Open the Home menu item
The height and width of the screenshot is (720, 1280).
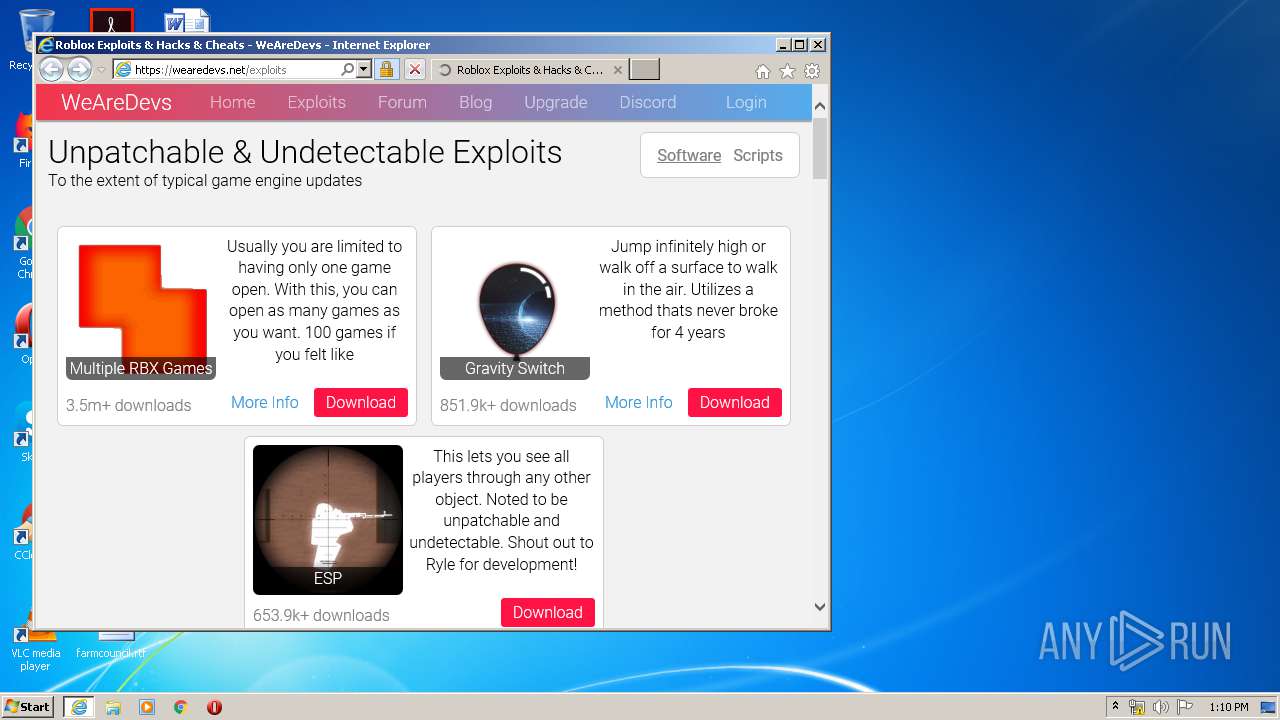pos(232,102)
